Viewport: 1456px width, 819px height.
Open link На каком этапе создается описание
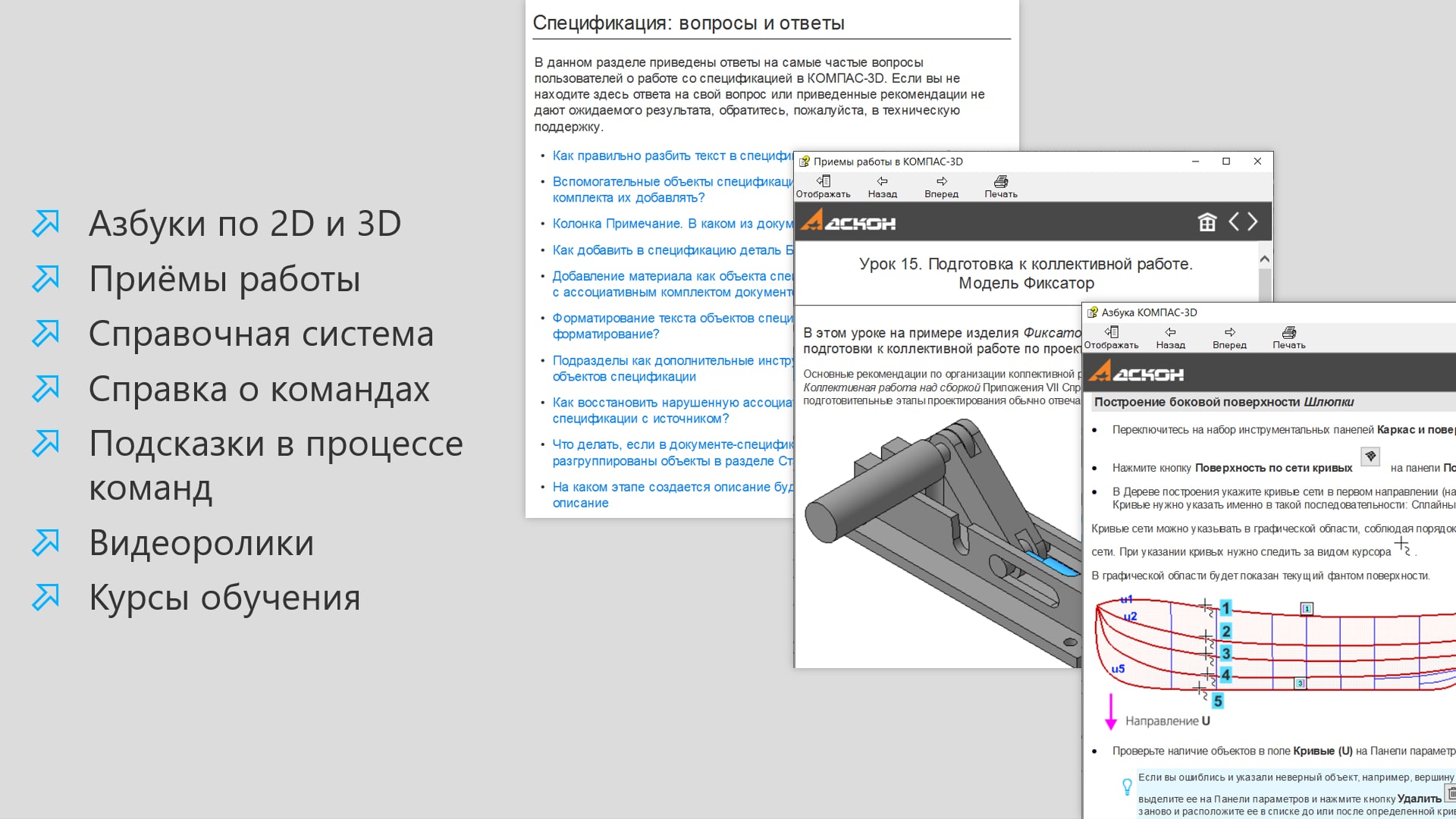click(x=671, y=487)
